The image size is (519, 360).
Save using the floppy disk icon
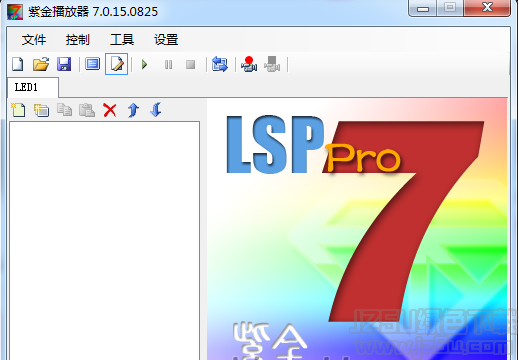[64, 64]
